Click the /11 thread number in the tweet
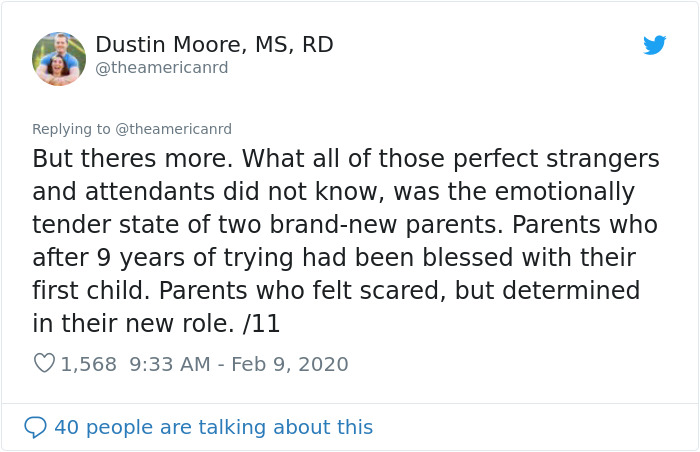Viewport: 700px width, 452px height. (262, 323)
